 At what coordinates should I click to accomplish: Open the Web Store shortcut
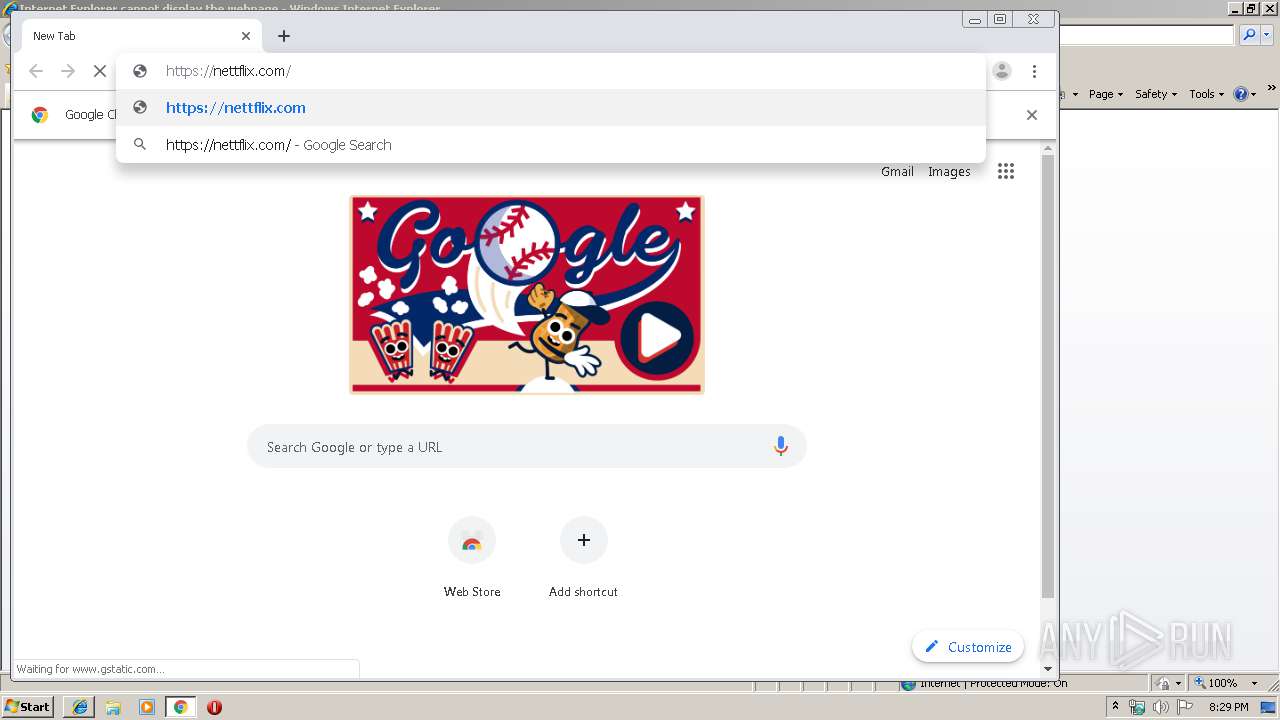coord(472,558)
